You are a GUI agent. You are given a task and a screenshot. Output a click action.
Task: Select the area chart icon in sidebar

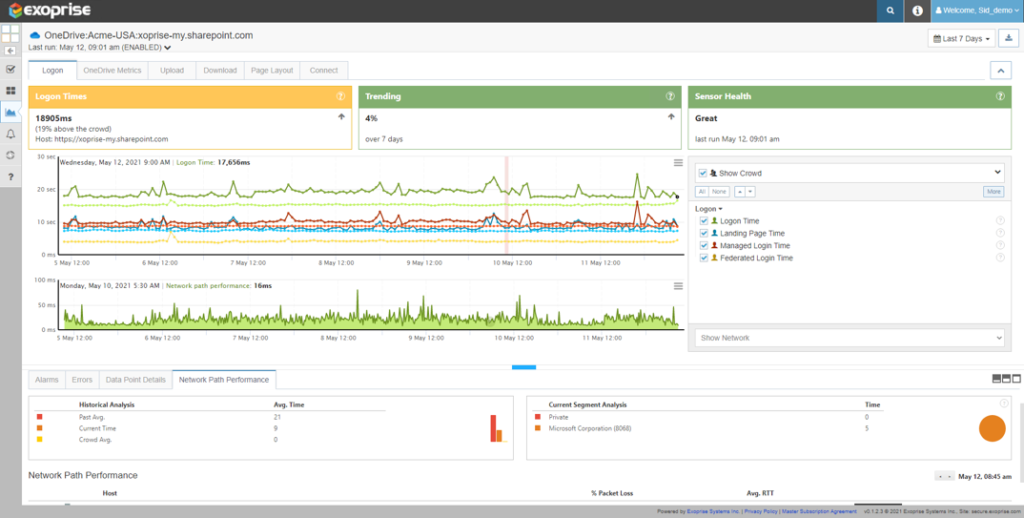(10, 112)
